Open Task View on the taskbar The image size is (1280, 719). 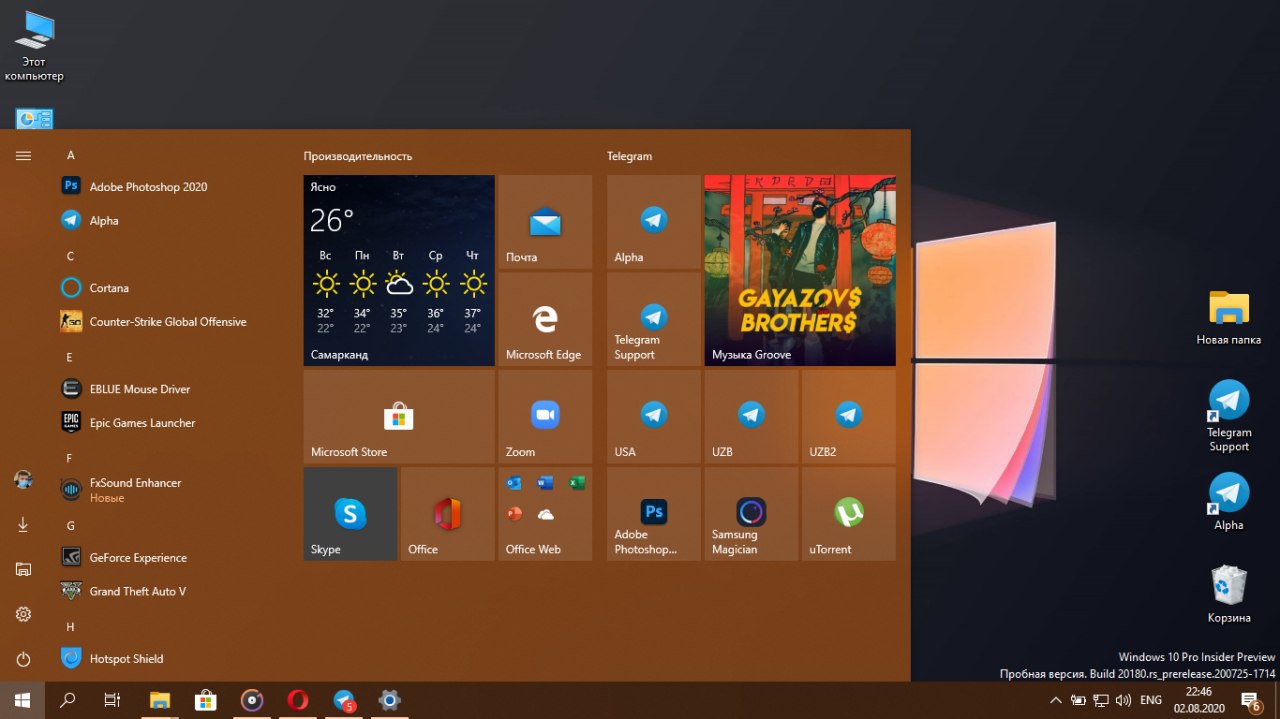[113, 700]
